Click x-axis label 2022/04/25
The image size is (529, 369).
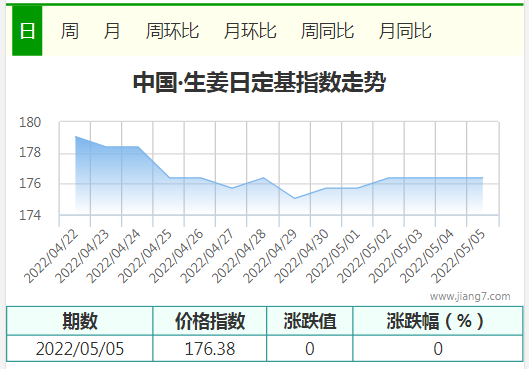click(x=145, y=256)
